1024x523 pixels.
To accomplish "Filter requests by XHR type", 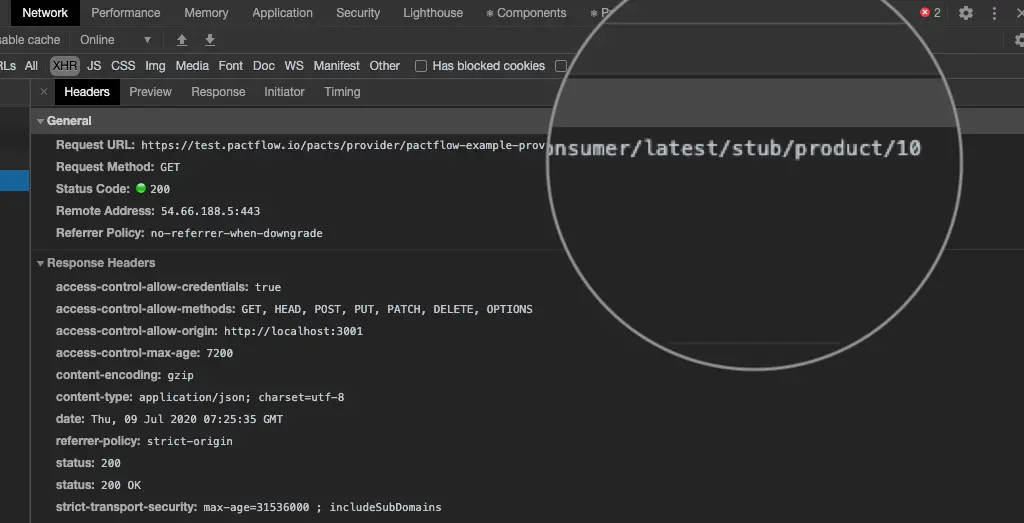I will (x=65, y=66).
